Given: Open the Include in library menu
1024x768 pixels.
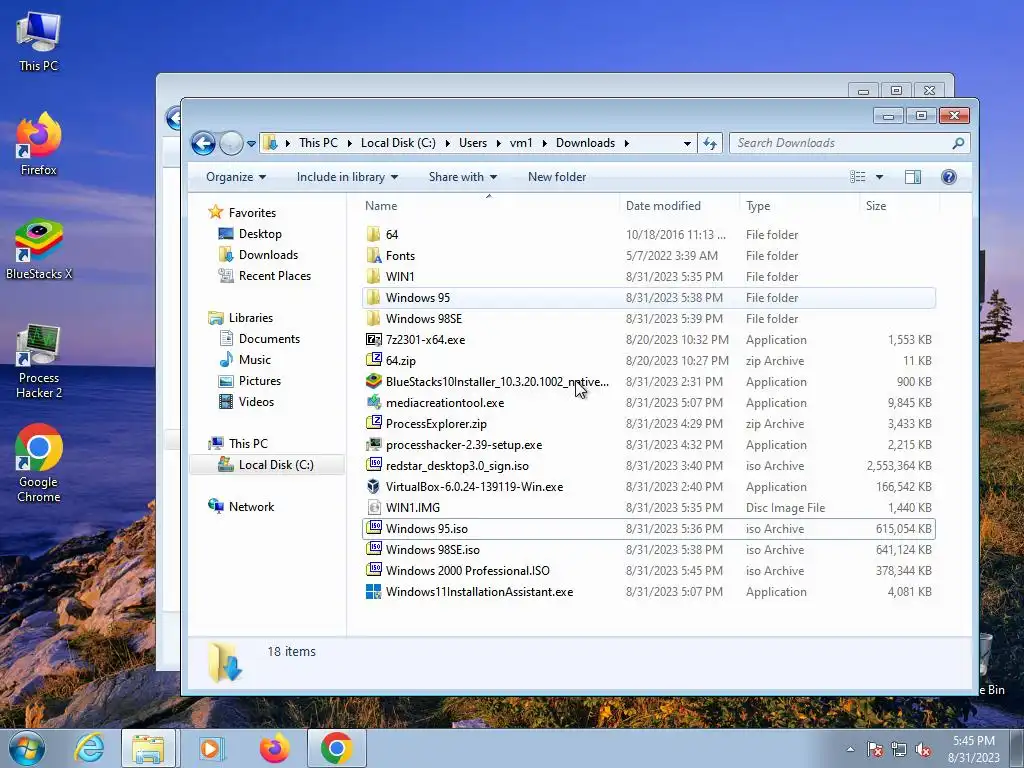Looking at the screenshot, I should 347,177.
